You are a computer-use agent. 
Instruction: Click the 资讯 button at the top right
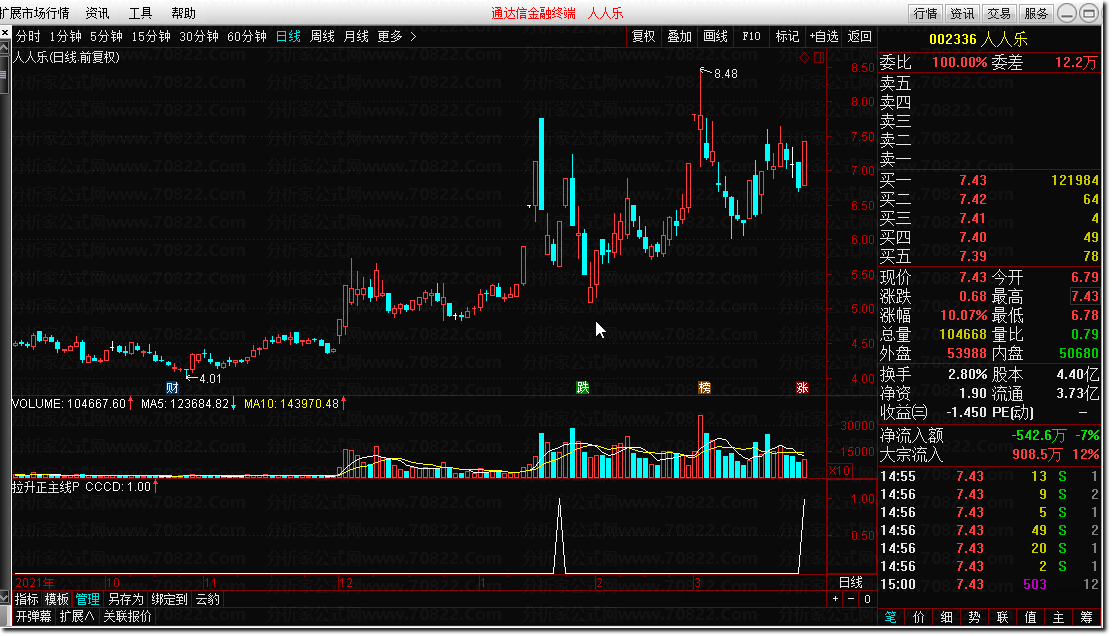tap(962, 13)
